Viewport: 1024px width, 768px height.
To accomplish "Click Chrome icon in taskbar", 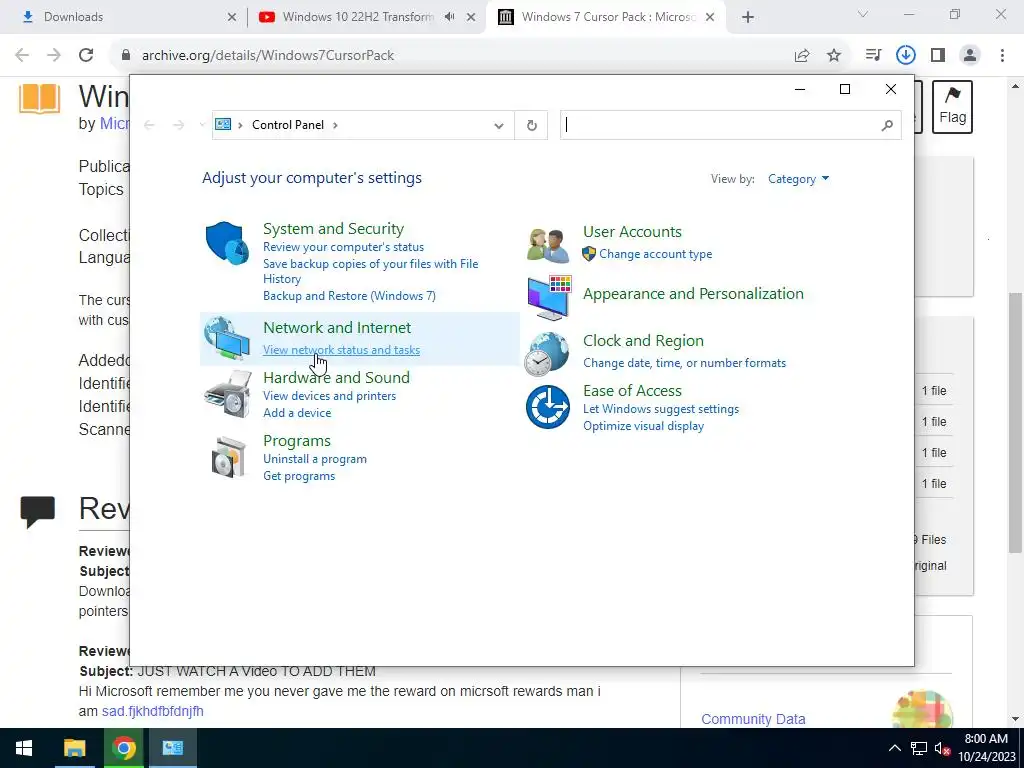I will (123, 748).
